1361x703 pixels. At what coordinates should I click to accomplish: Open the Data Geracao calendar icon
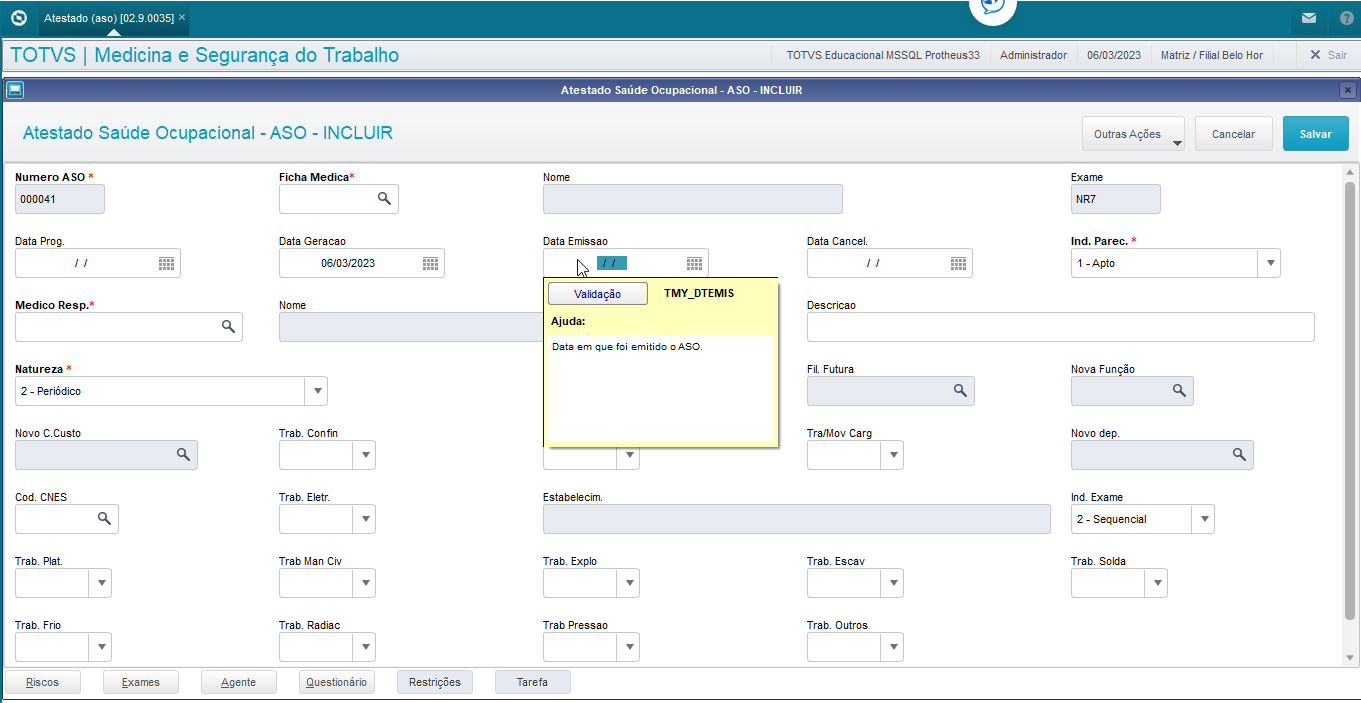click(x=431, y=263)
